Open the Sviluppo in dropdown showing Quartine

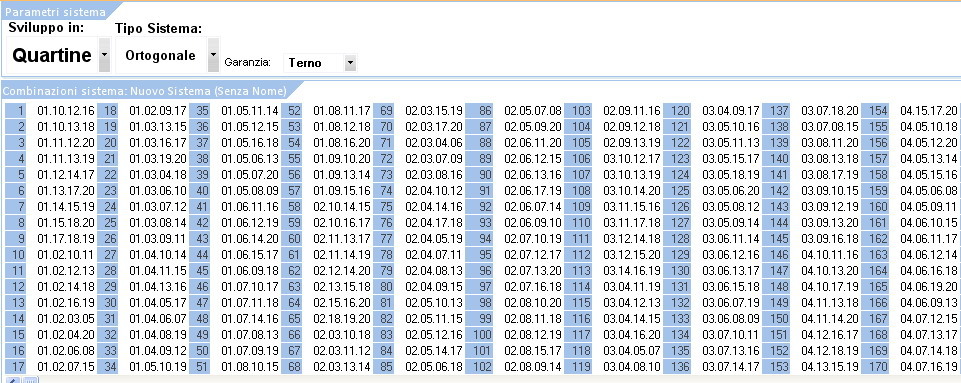coord(104,55)
